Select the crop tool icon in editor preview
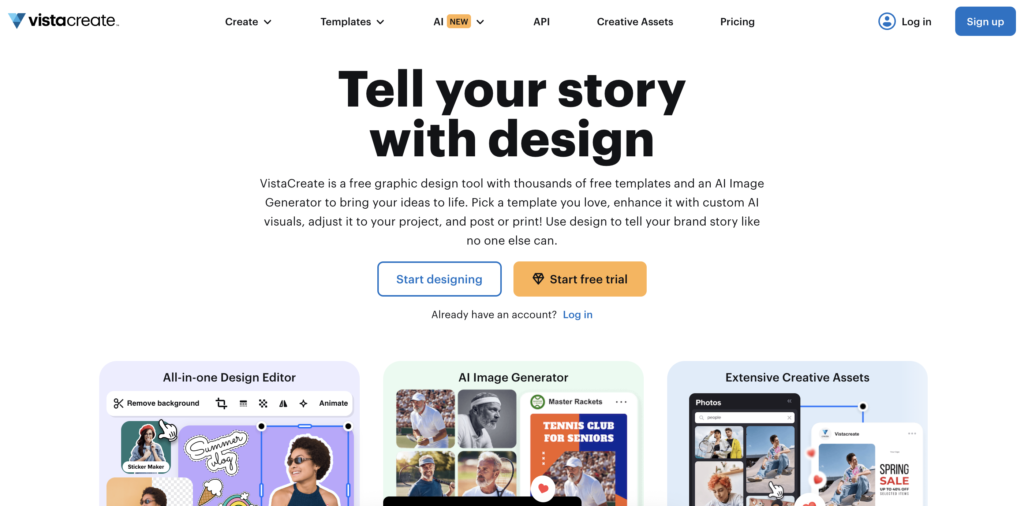The width and height of the screenshot is (1024, 506). [221, 403]
